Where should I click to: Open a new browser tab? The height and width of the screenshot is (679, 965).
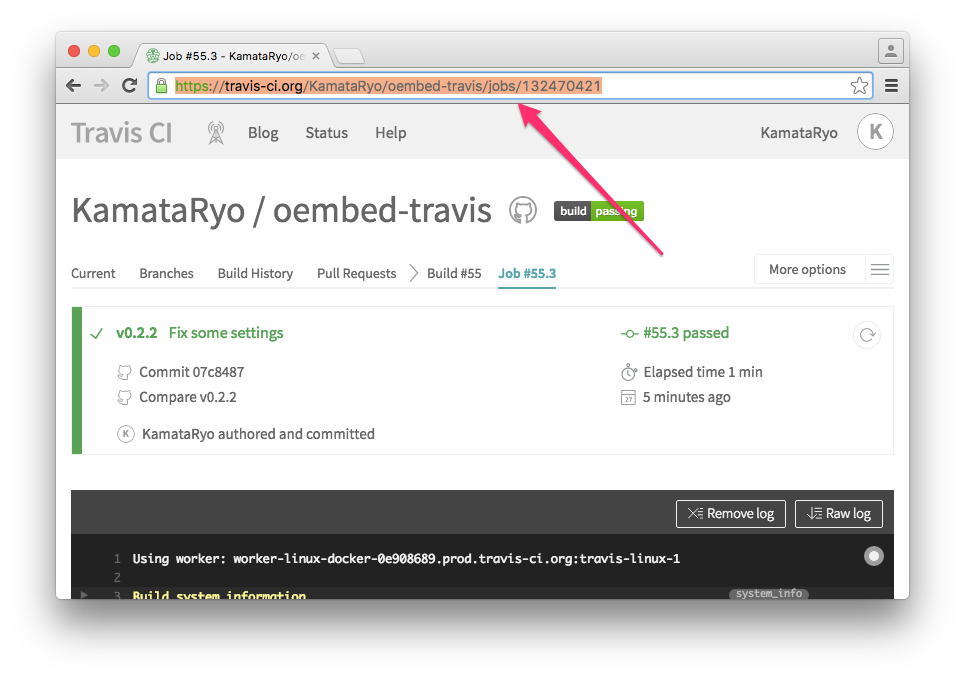coord(349,56)
